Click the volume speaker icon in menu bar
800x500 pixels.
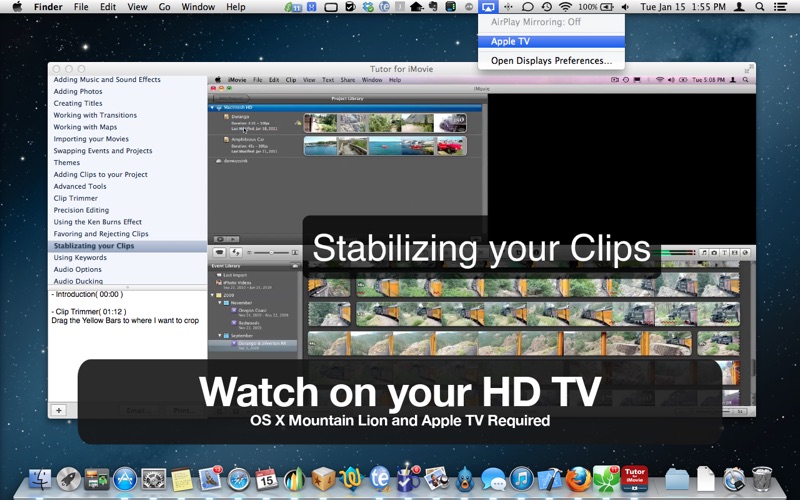click(x=626, y=7)
